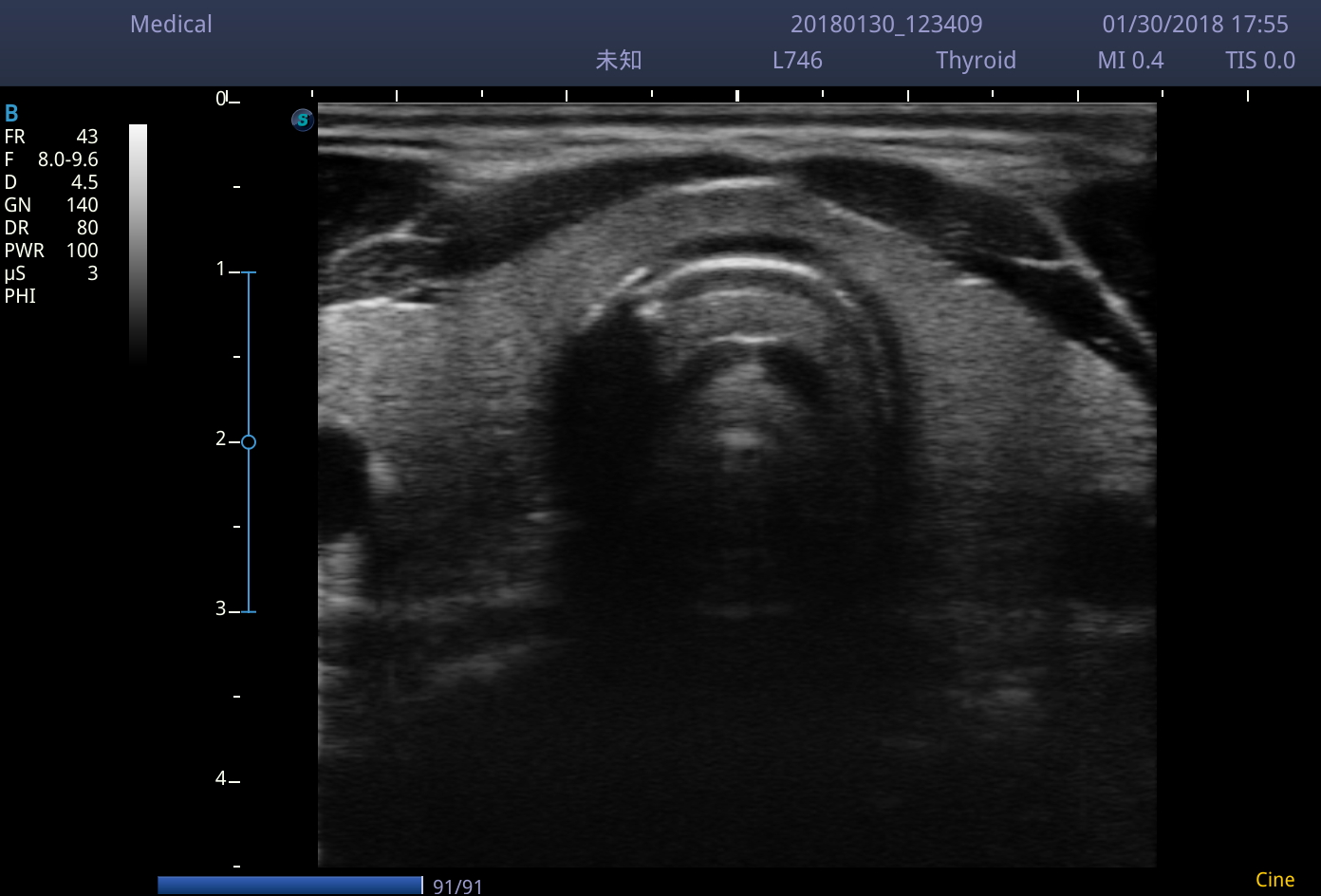Click the Medical institution label

[x=171, y=25]
